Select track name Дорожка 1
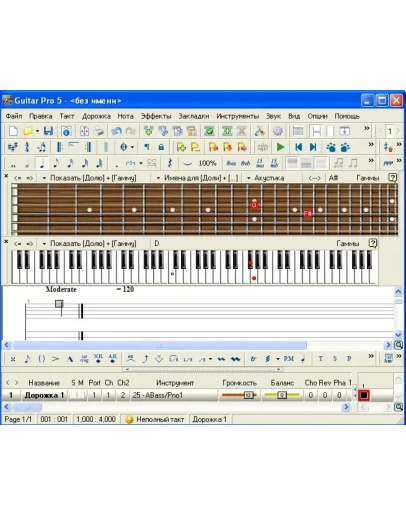 44,396
